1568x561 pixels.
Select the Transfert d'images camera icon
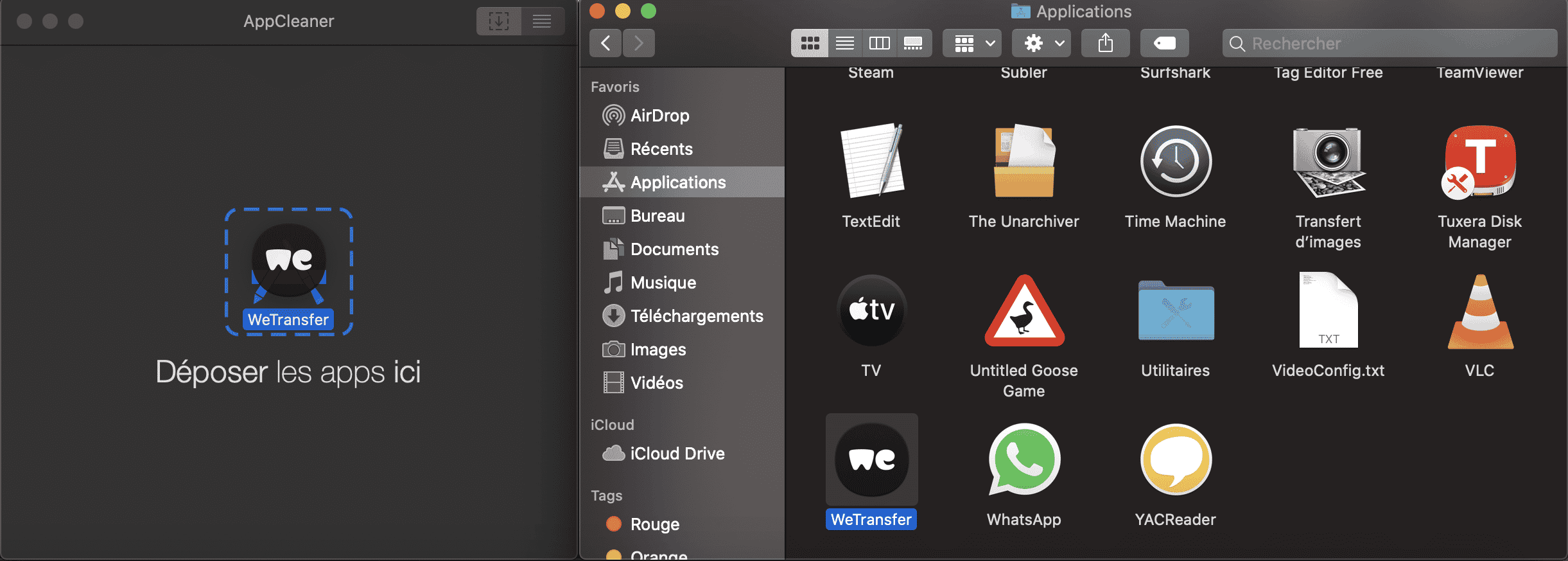click(x=1328, y=162)
